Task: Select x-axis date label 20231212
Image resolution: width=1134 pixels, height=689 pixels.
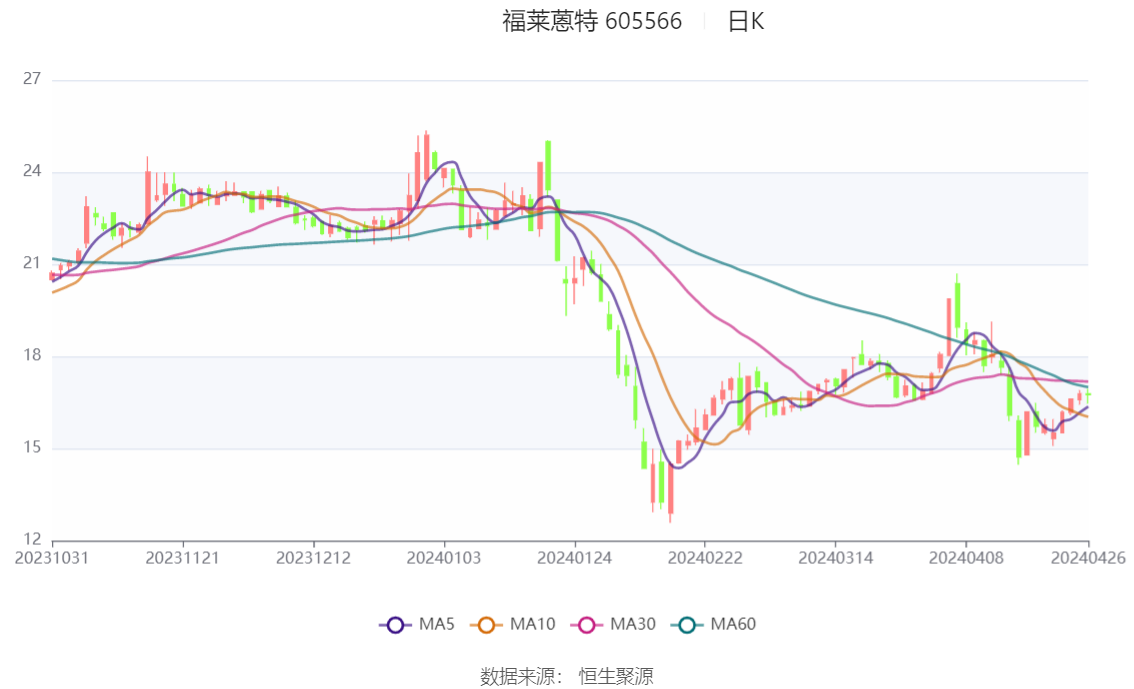Action: [313, 558]
